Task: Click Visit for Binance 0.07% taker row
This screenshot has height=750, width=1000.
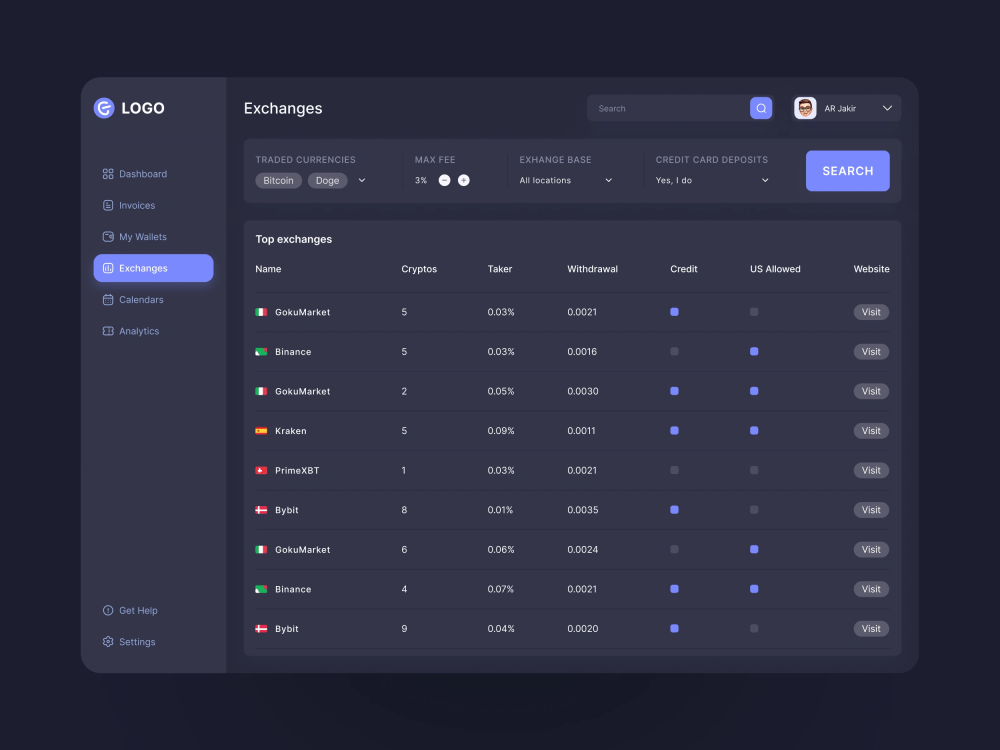Action: click(871, 589)
